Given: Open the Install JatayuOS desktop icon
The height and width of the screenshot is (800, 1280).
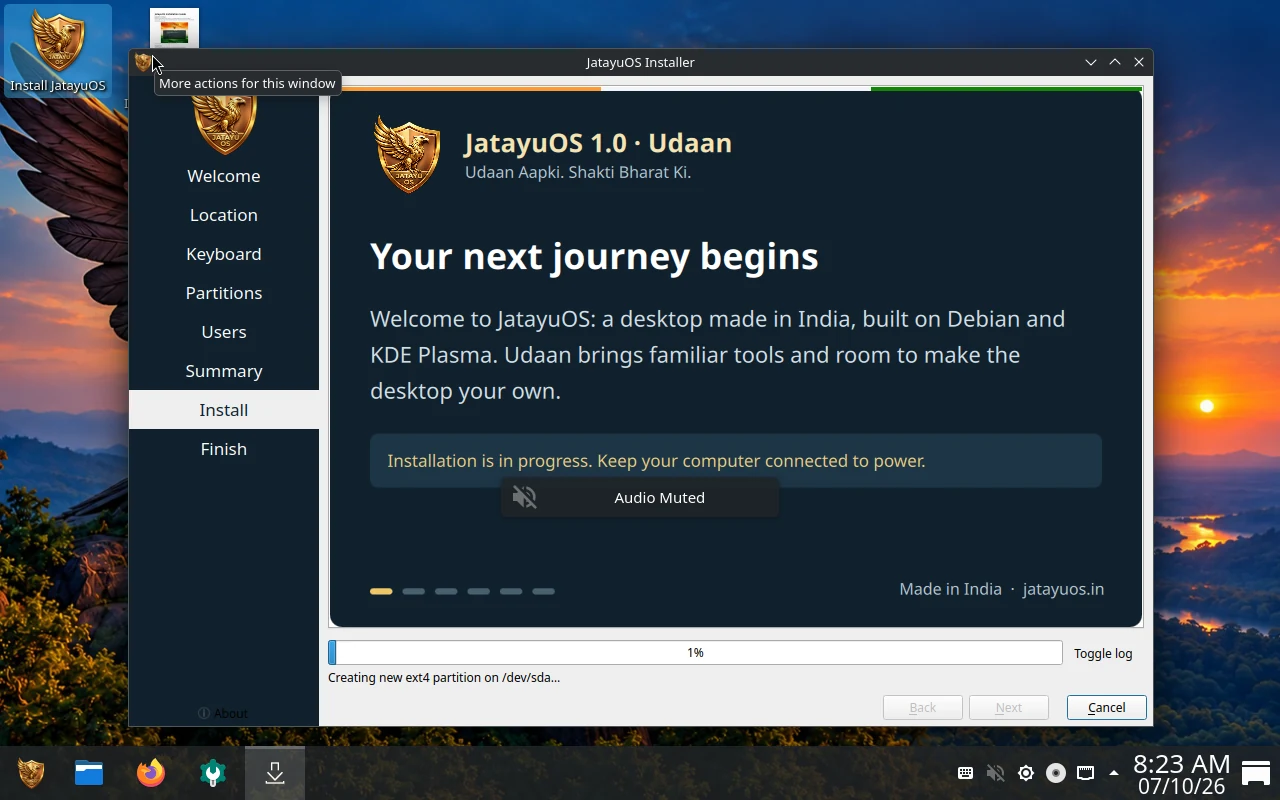Looking at the screenshot, I should pyautogui.click(x=58, y=50).
